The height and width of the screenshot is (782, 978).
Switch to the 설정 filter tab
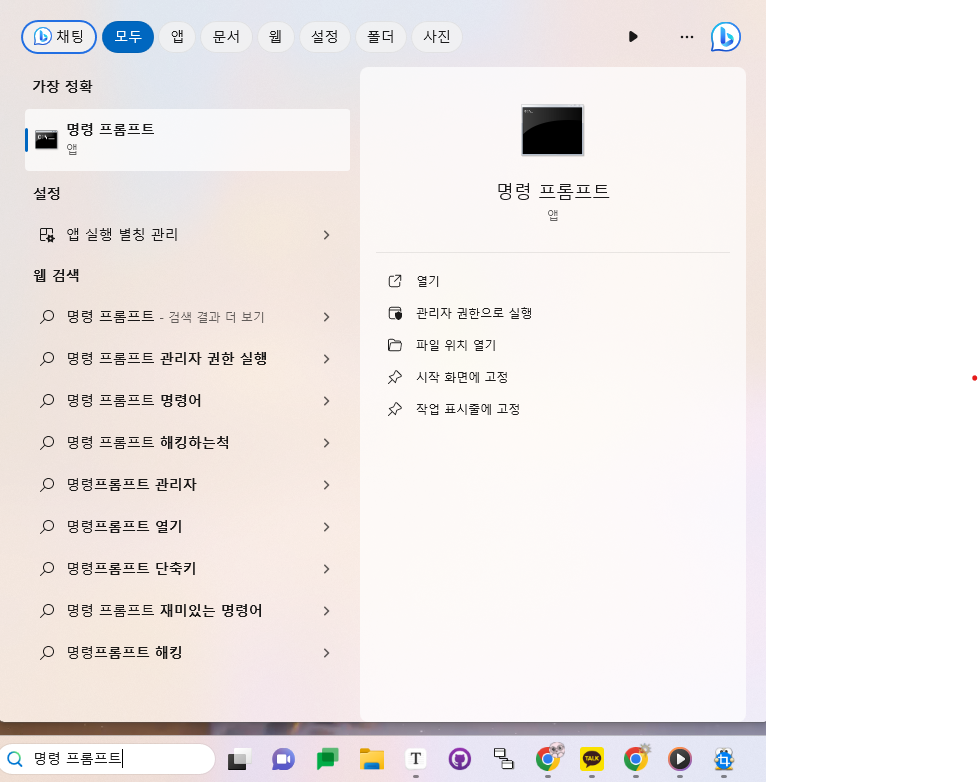[x=324, y=37]
